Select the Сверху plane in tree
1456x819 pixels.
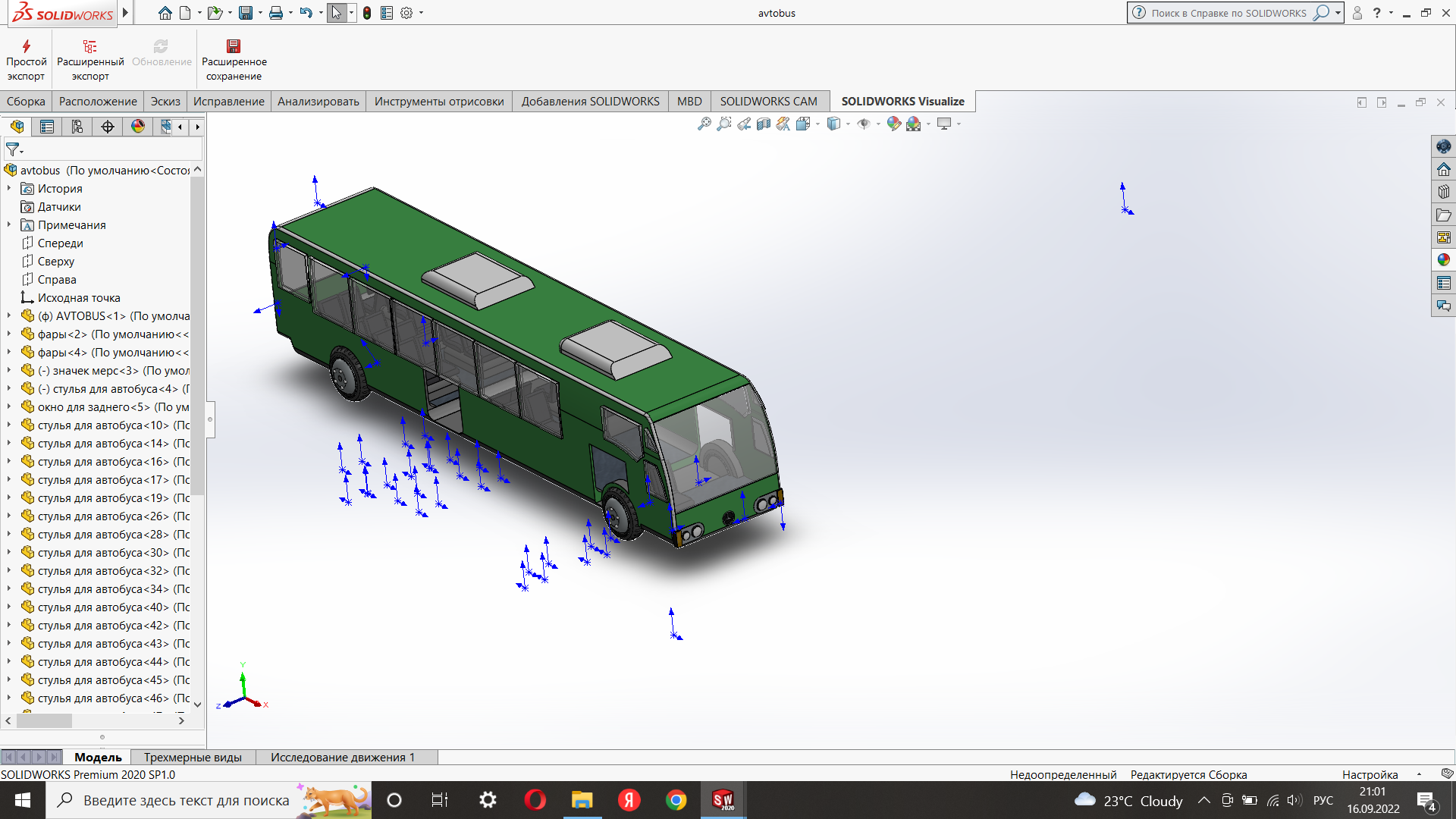pyautogui.click(x=56, y=262)
